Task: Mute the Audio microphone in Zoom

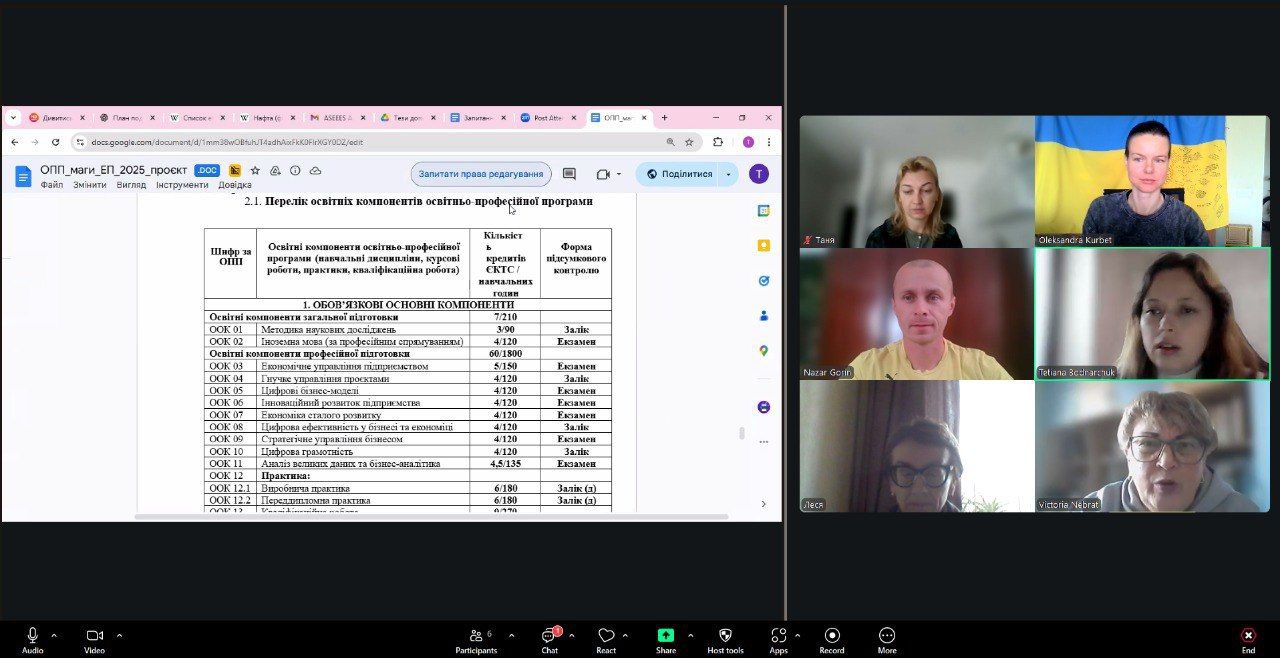Action: coord(32,636)
